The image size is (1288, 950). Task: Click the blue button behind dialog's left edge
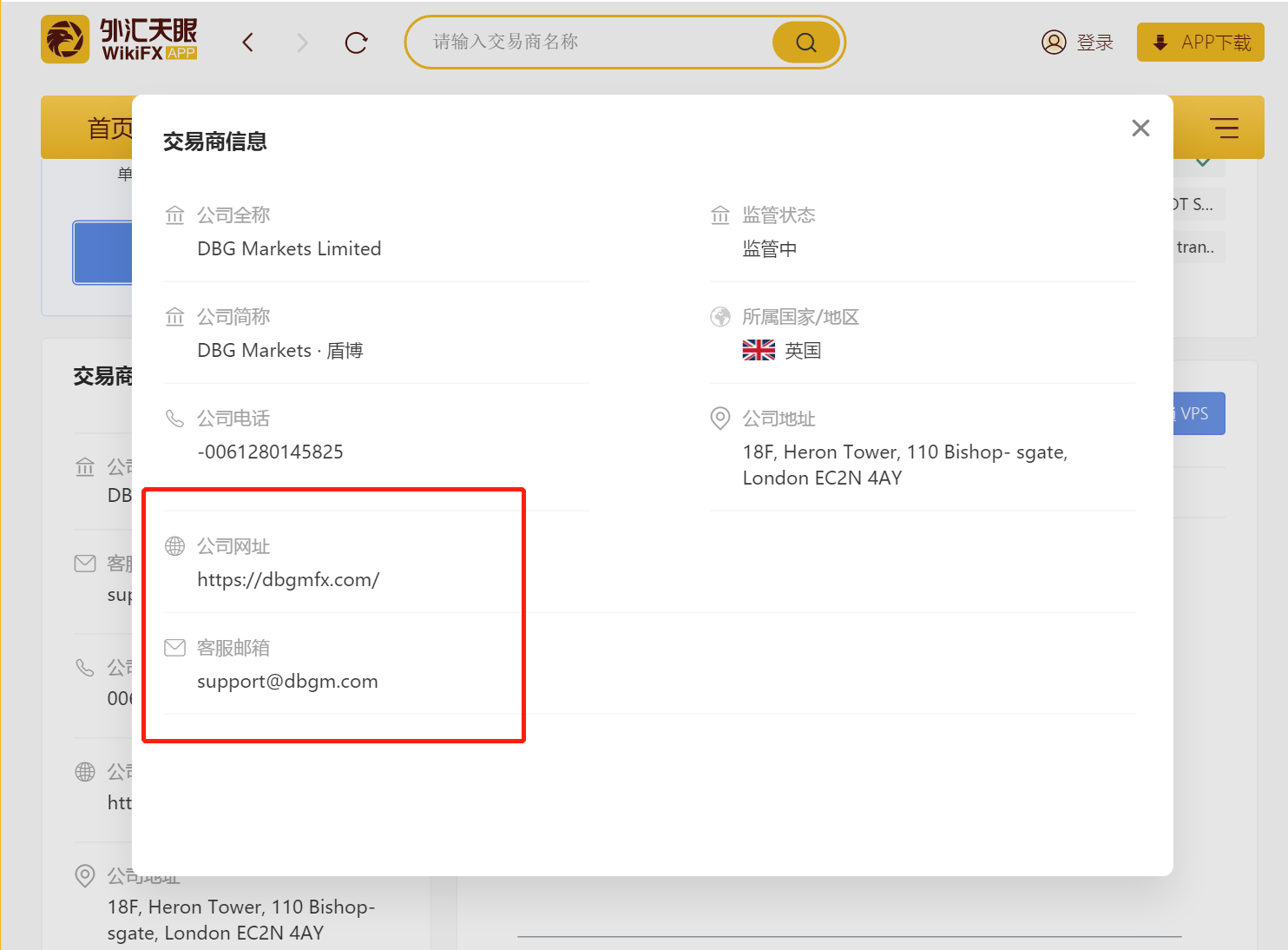click(x=102, y=253)
